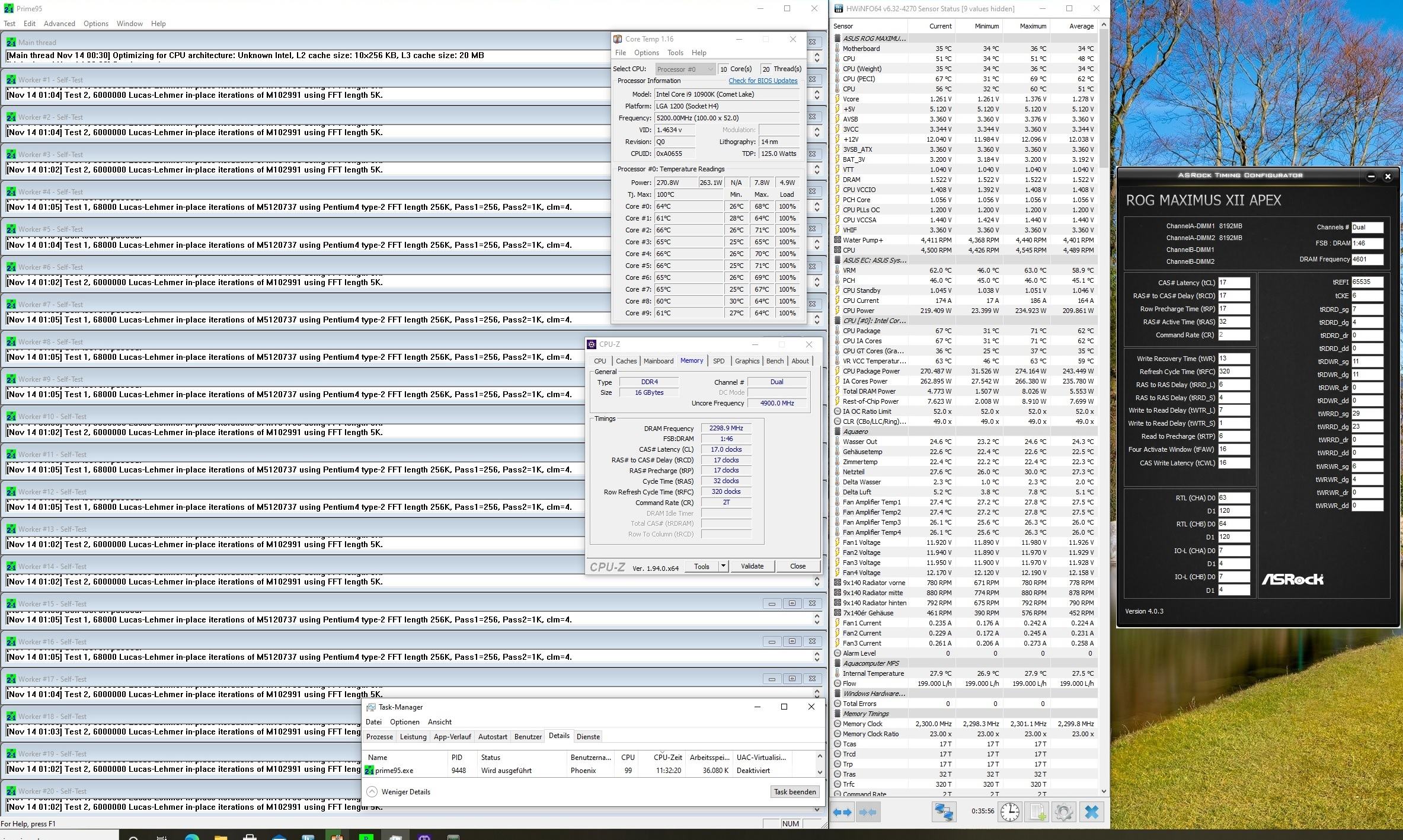The width and height of the screenshot is (1403, 840).
Task: Click blue X to close sensor status
Action: [1091, 812]
